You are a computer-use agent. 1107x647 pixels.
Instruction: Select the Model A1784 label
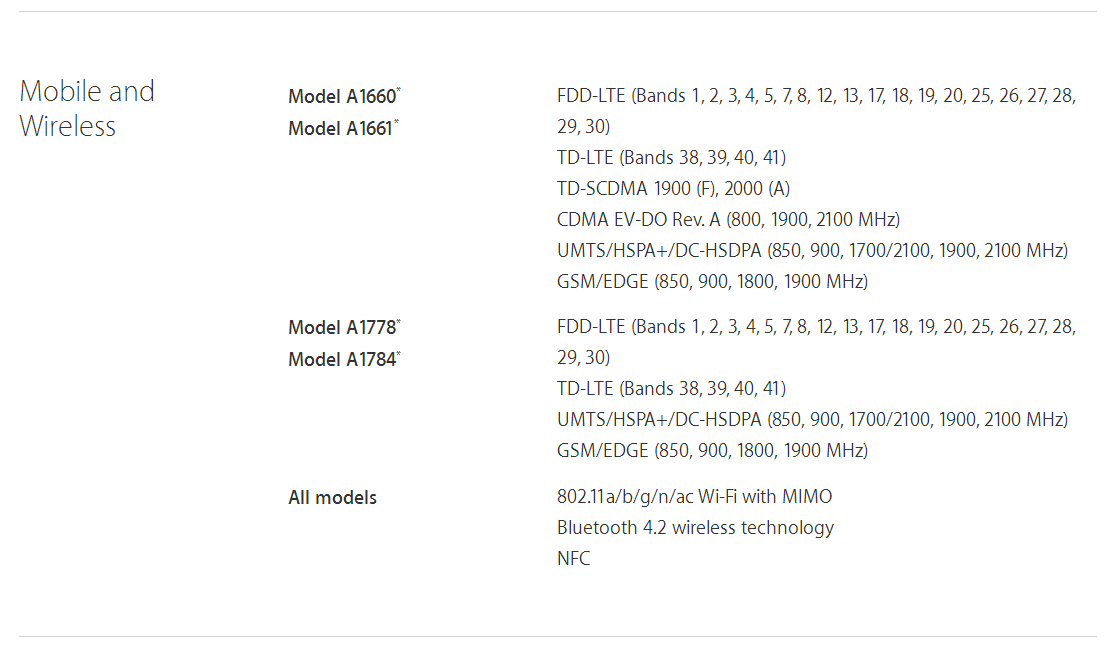tap(342, 360)
